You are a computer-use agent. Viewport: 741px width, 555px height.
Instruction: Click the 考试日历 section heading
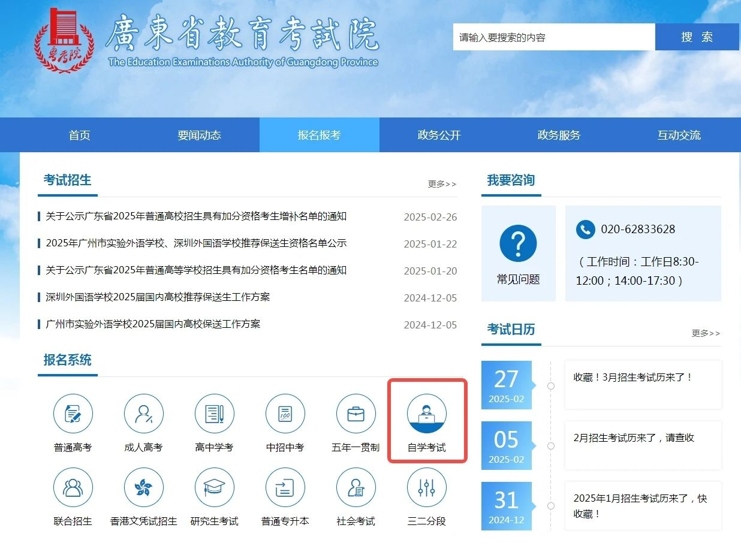tap(511, 330)
